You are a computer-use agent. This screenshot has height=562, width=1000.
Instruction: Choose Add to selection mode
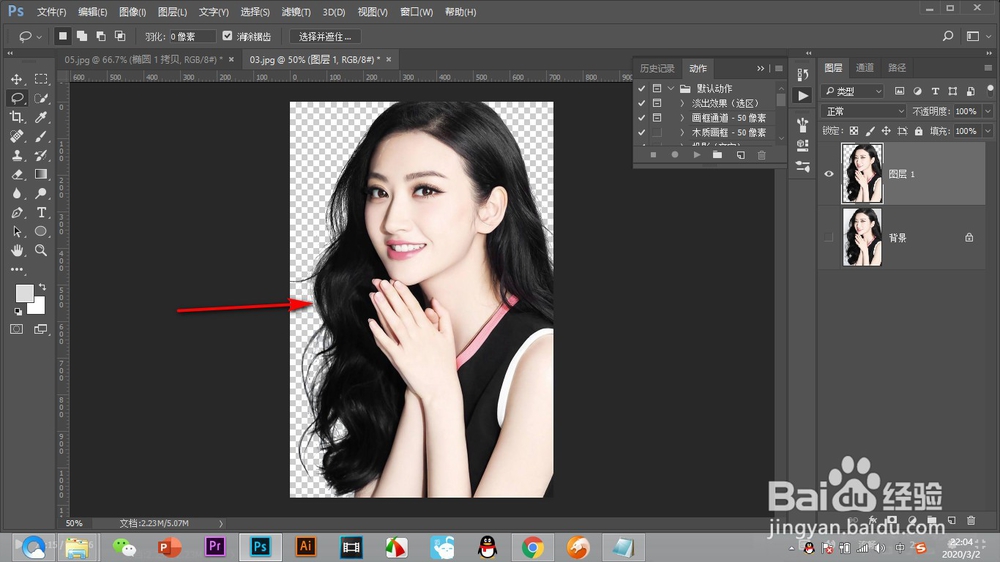tap(82, 36)
